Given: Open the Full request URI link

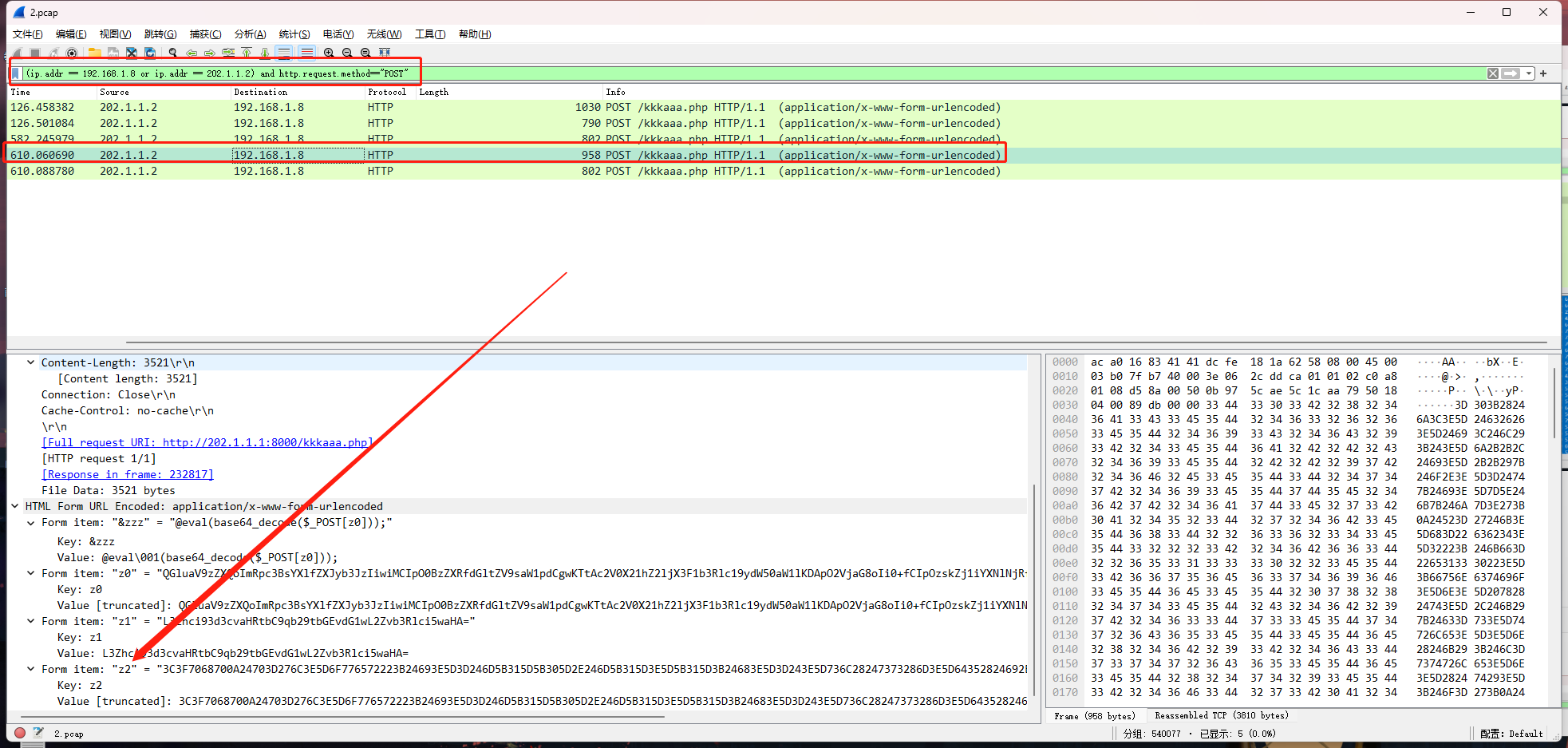Looking at the screenshot, I should [x=207, y=442].
